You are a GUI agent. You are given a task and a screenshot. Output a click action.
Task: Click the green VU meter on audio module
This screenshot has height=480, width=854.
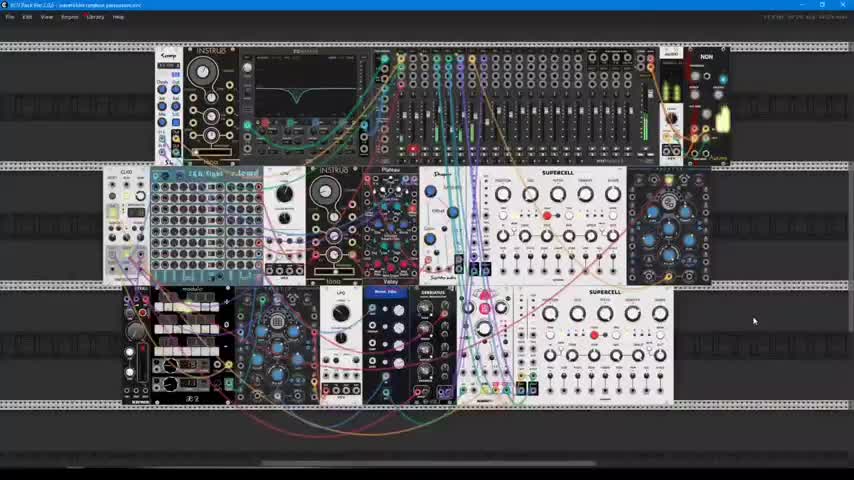coord(672,92)
